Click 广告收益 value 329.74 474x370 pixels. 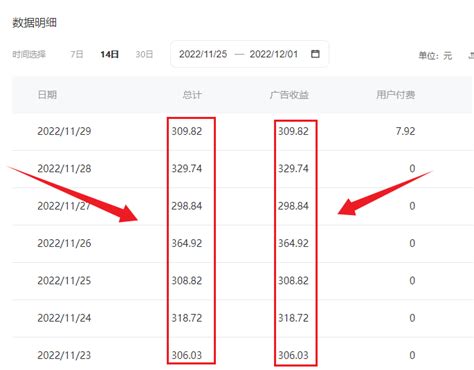pyautogui.click(x=293, y=169)
